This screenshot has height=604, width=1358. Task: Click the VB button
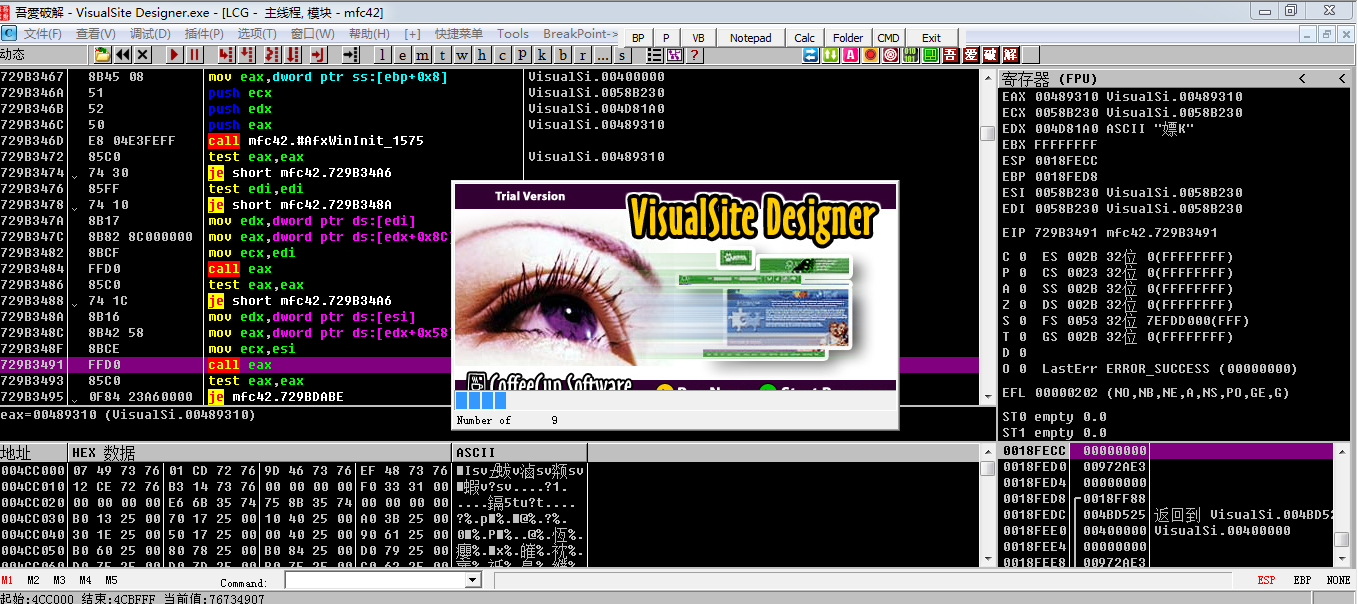(x=698, y=37)
